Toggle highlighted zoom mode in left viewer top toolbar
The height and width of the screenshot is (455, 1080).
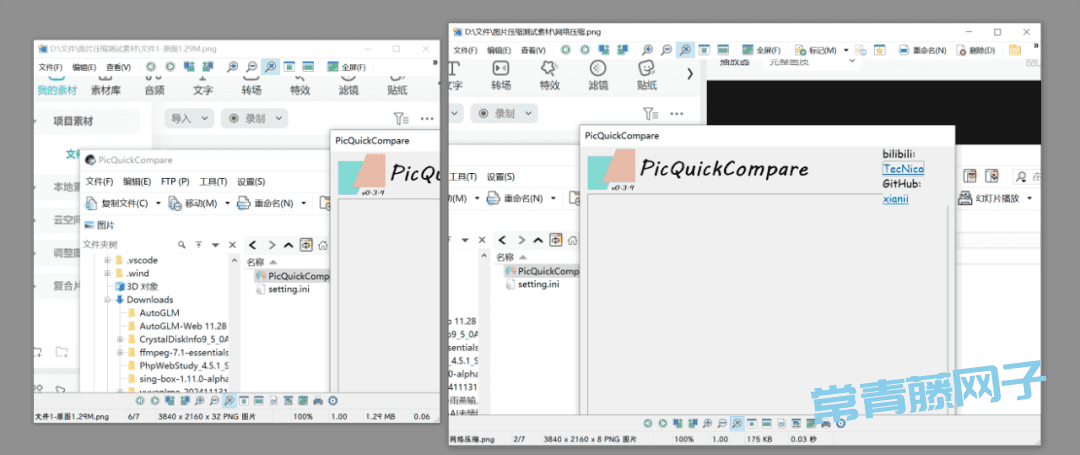(x=271, y=67)
